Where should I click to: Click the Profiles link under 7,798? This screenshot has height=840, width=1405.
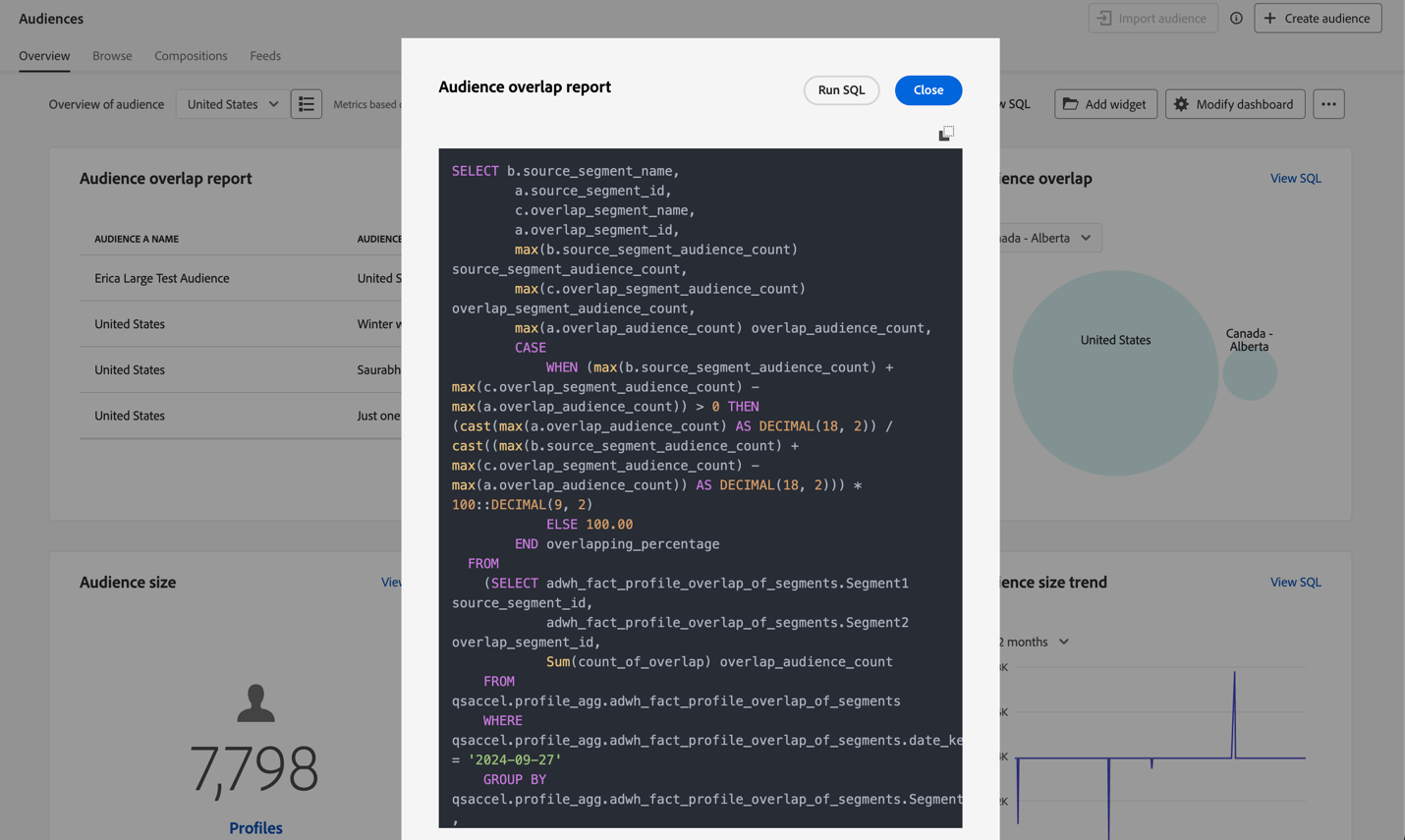point(255,827)
